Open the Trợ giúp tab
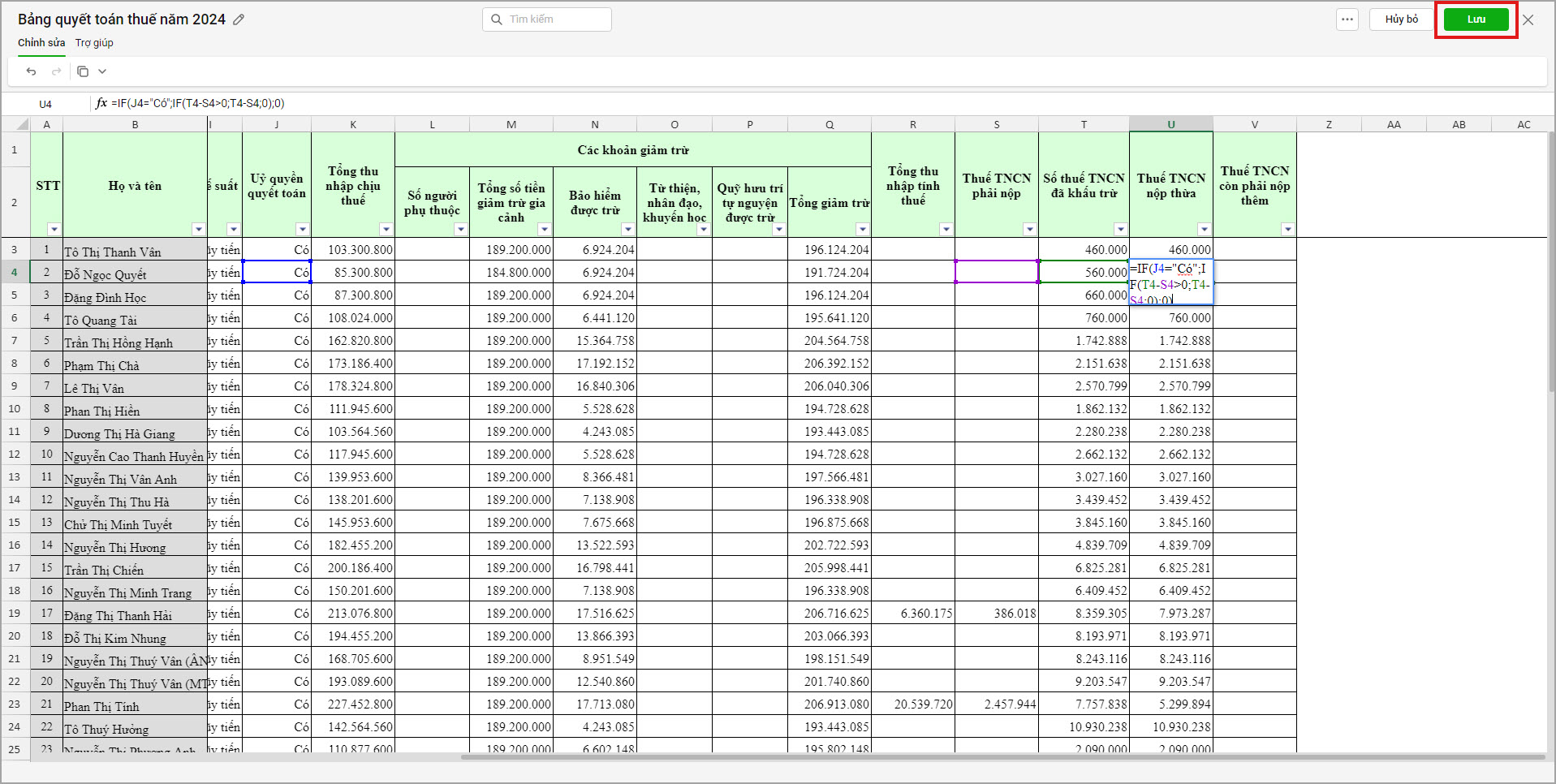 [x=94, y=43]
